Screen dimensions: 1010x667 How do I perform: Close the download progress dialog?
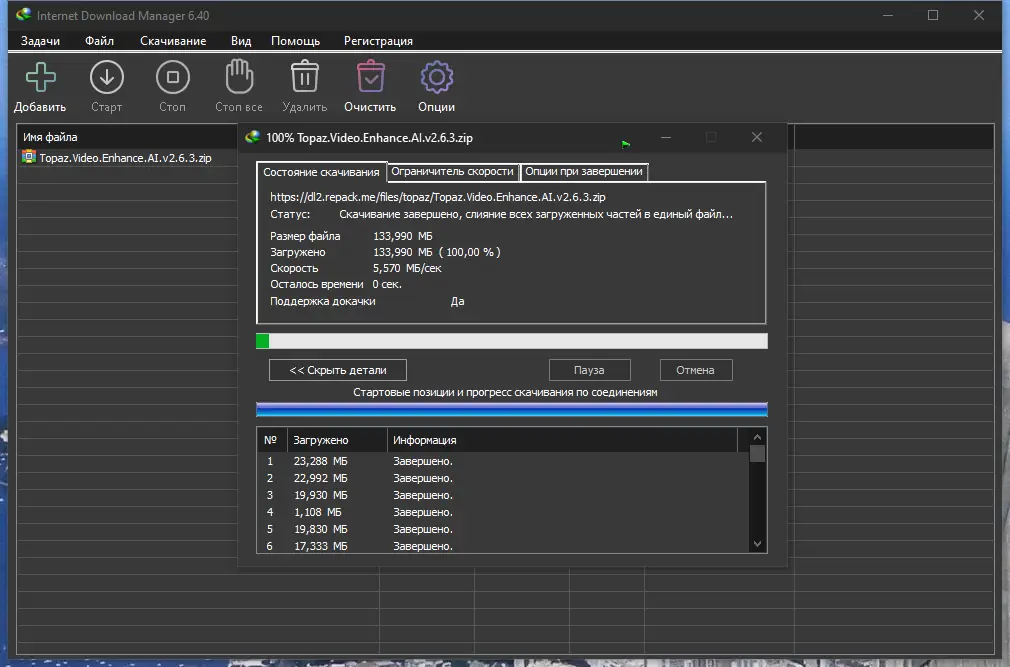coord(757,137)
